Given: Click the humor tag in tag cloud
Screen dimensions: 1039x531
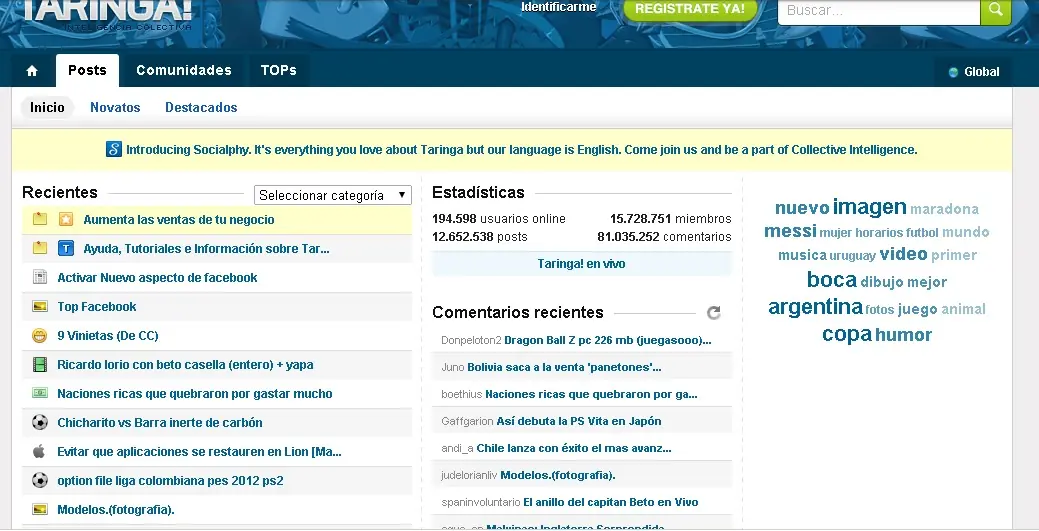Looking at the screenshot, I should click(904, 335).
